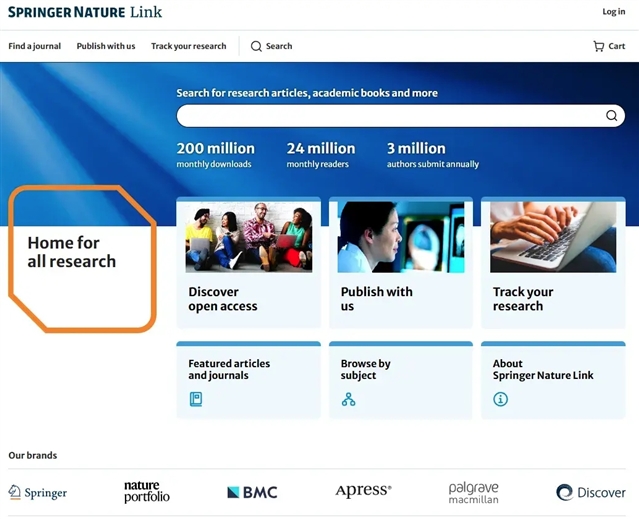
Task: Open the Discover brand logo
Action: tap(590, 492)
